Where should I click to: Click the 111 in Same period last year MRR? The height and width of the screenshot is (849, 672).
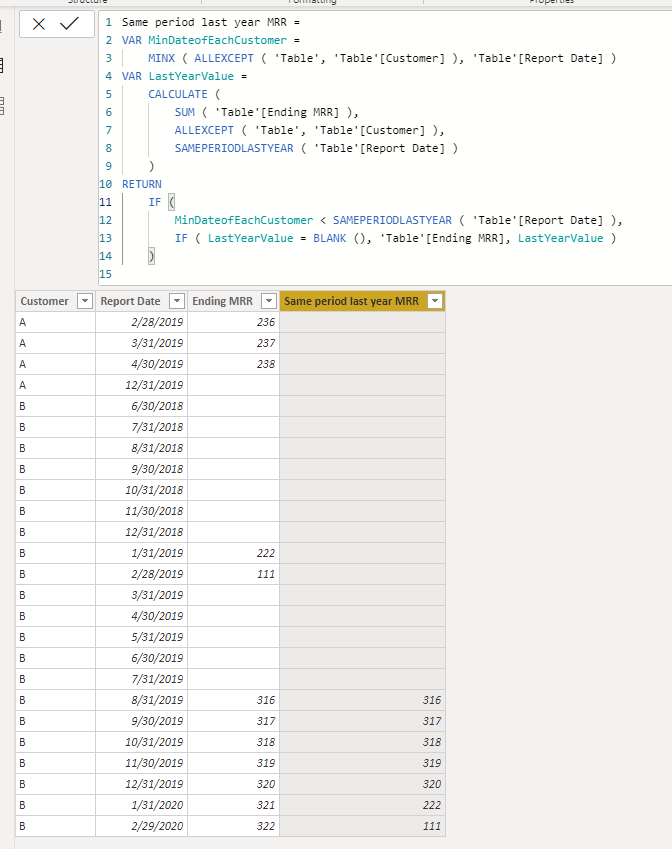point(362,826)
